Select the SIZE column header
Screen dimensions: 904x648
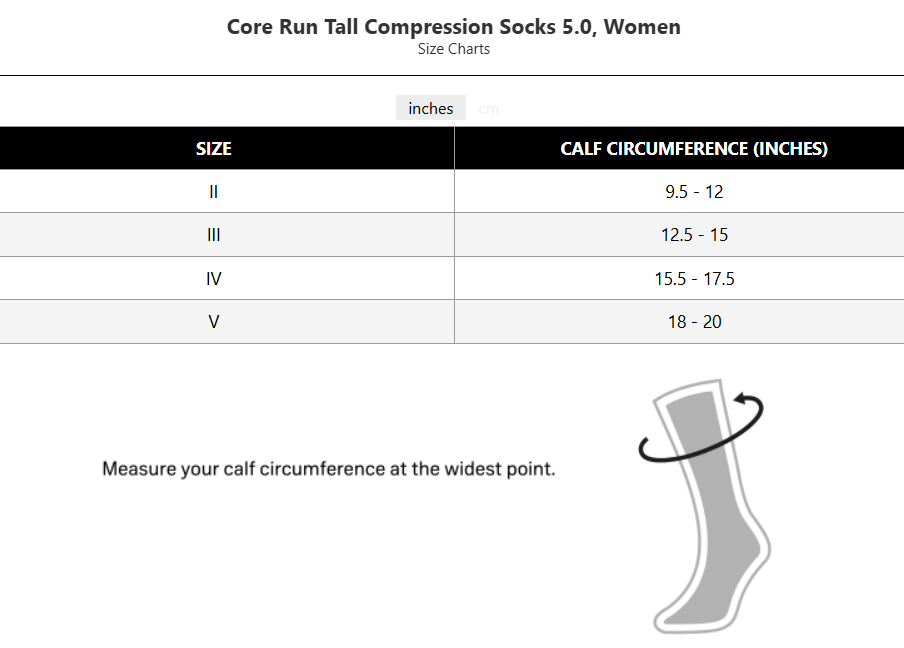214,149
